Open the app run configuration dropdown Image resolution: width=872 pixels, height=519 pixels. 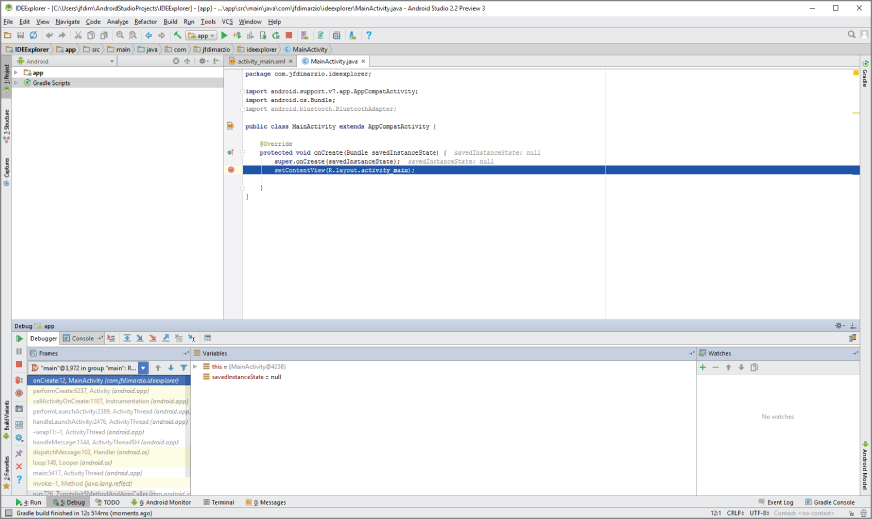click(x=201, y=35)
